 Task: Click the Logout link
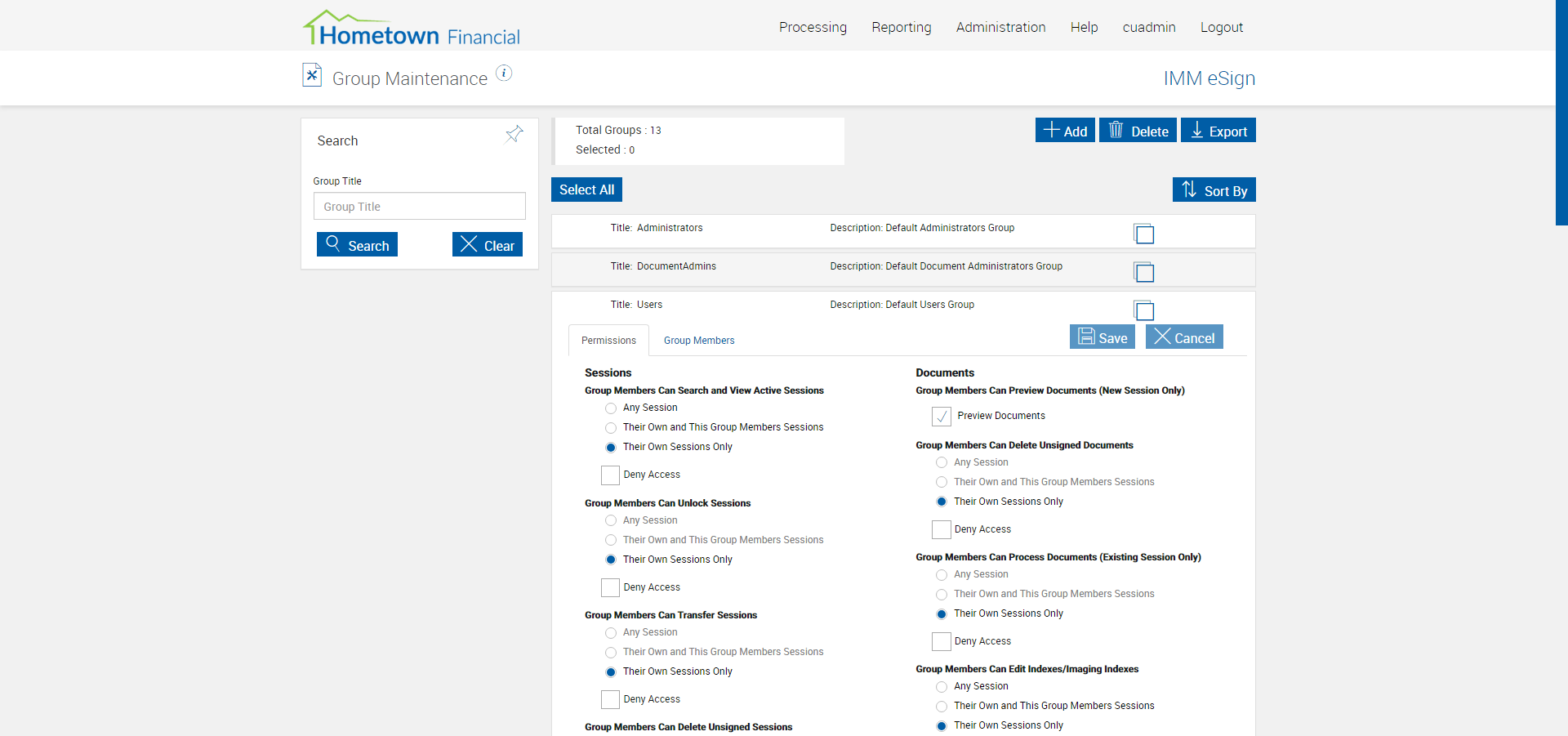point(1221,27)
